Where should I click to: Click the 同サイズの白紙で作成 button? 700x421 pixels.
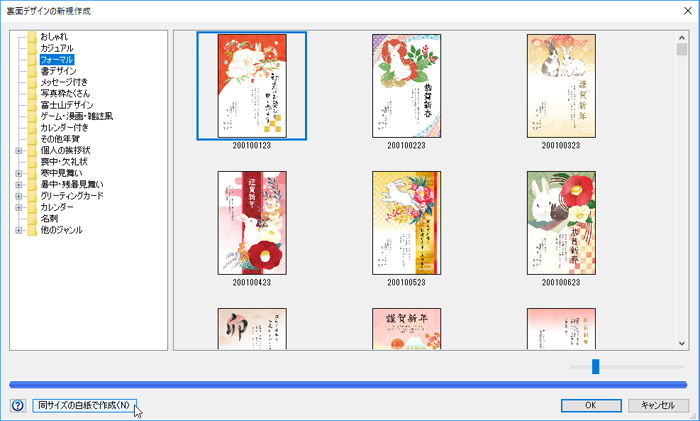click(83, 406)
